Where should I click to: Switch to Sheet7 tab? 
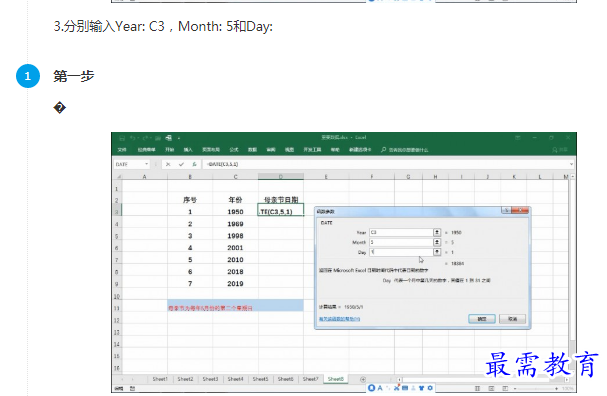coord(310,379)
